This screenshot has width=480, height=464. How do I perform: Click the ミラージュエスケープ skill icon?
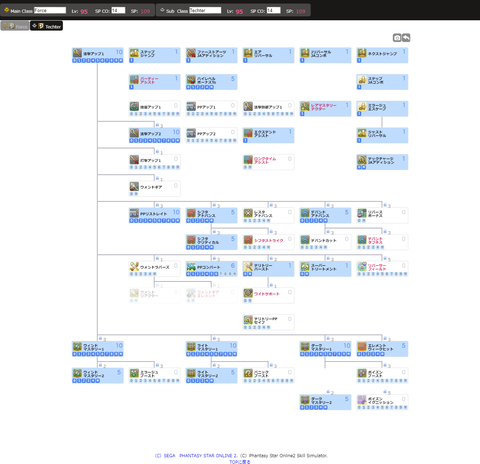(x=362, y=106)
